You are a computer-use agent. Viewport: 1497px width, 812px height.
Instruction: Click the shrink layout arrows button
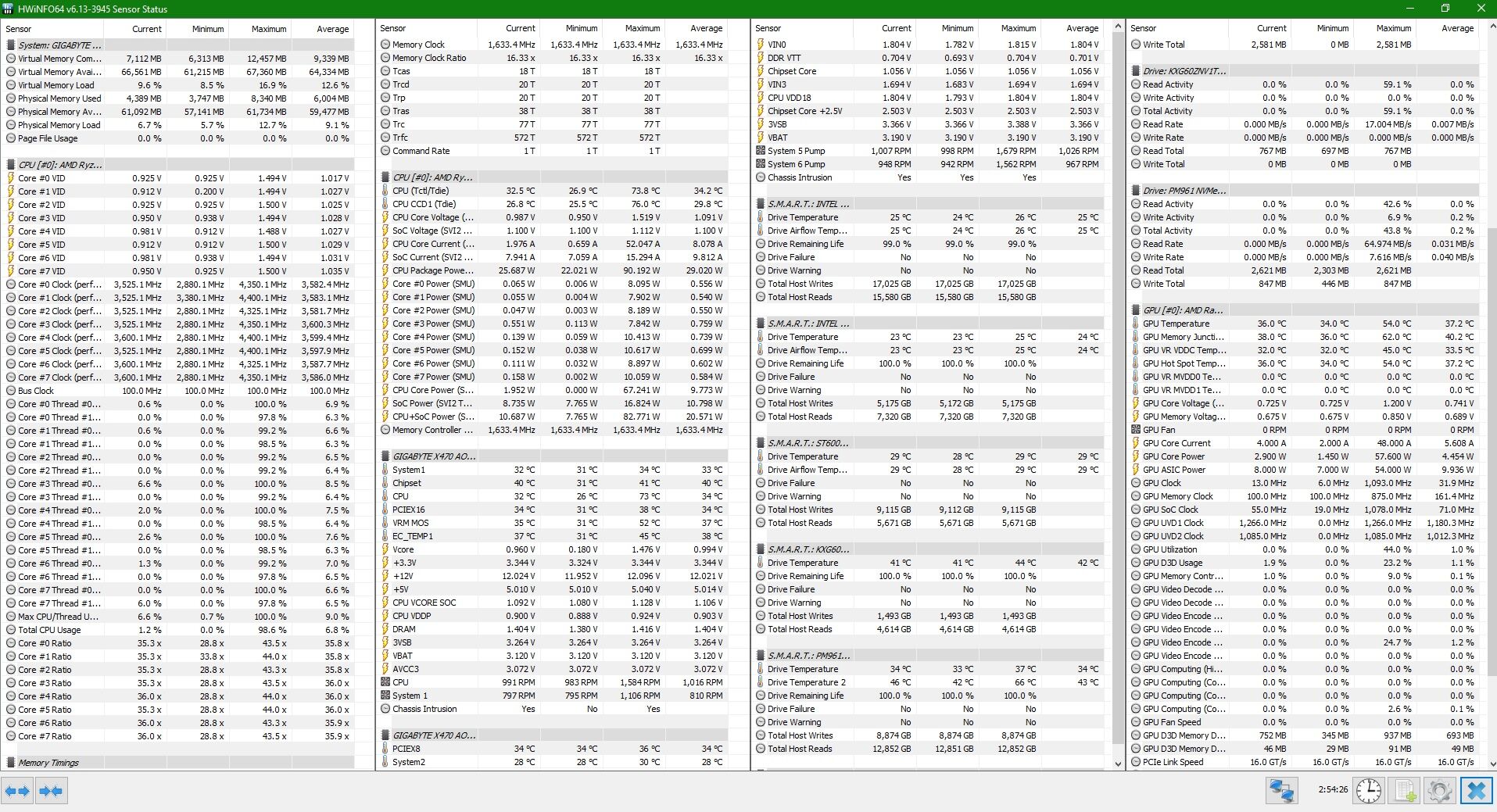pos(51,791)
